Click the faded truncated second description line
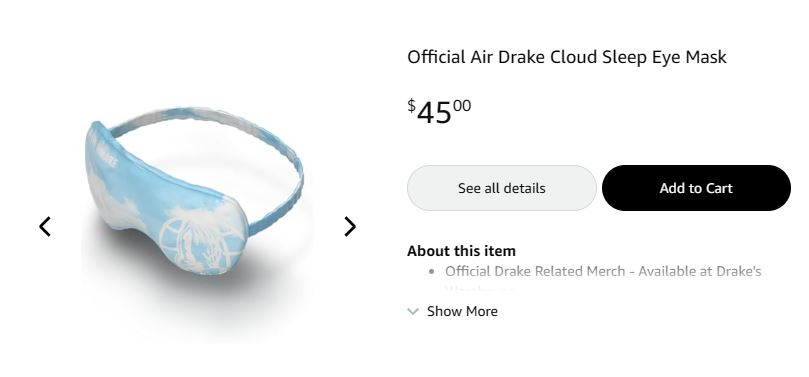809x377 pixels. [x=479, y=289]
